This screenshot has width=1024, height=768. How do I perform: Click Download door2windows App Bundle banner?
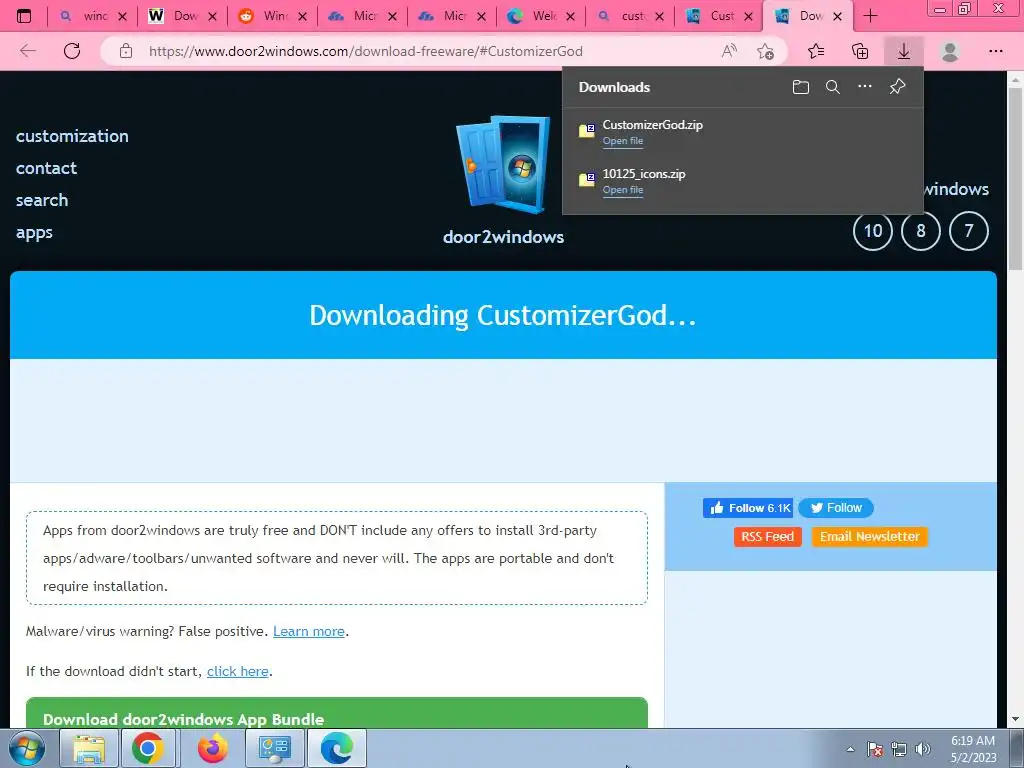coord(336,713)
